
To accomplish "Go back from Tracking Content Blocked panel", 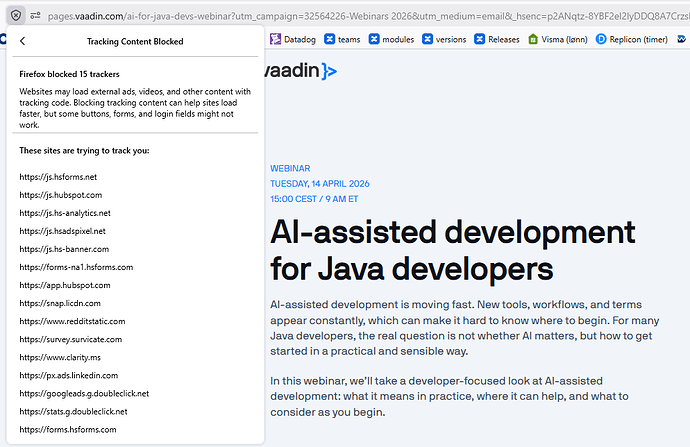I will point(23,42).
